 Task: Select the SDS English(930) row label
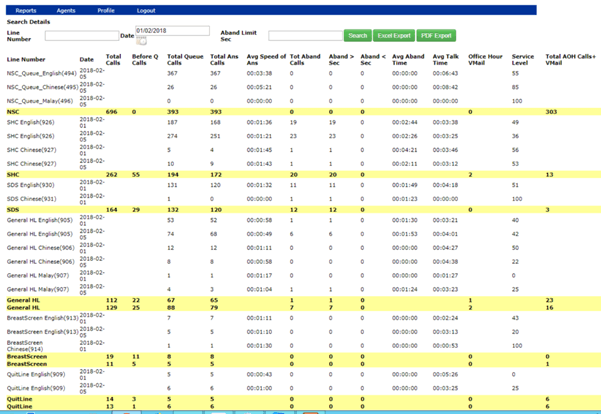coord(30,185)
